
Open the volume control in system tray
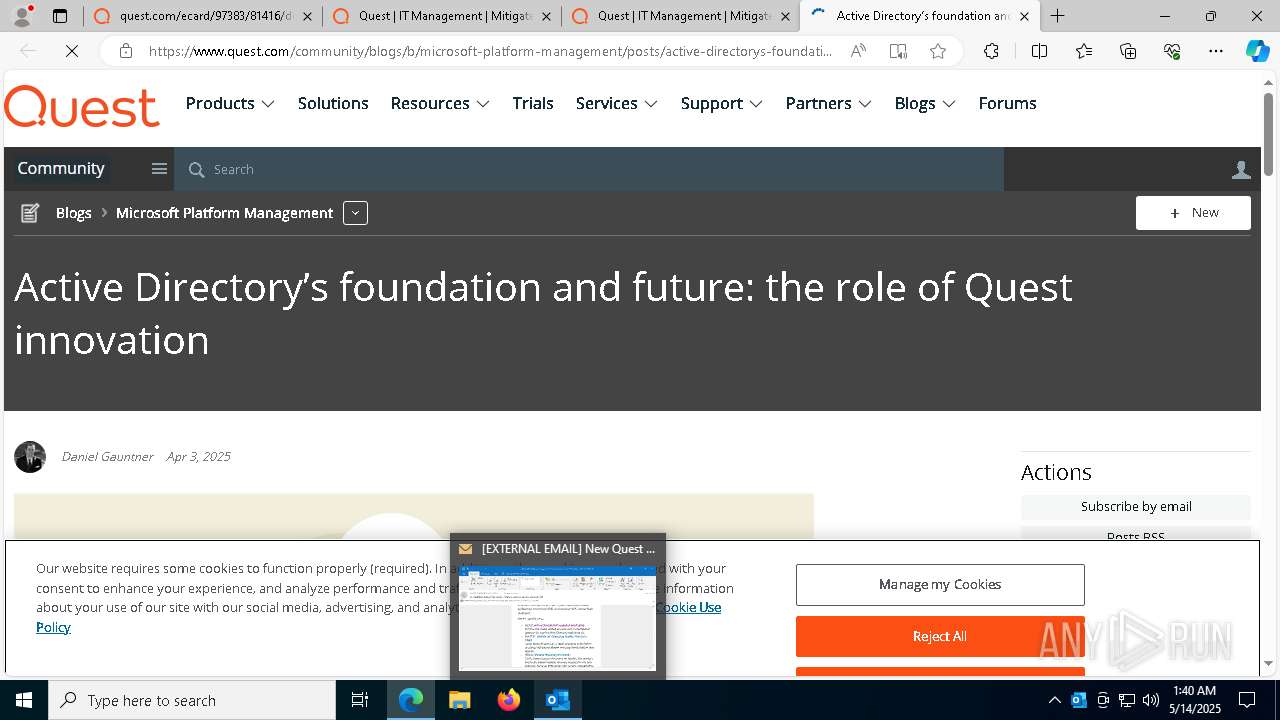coord(1151,700)
